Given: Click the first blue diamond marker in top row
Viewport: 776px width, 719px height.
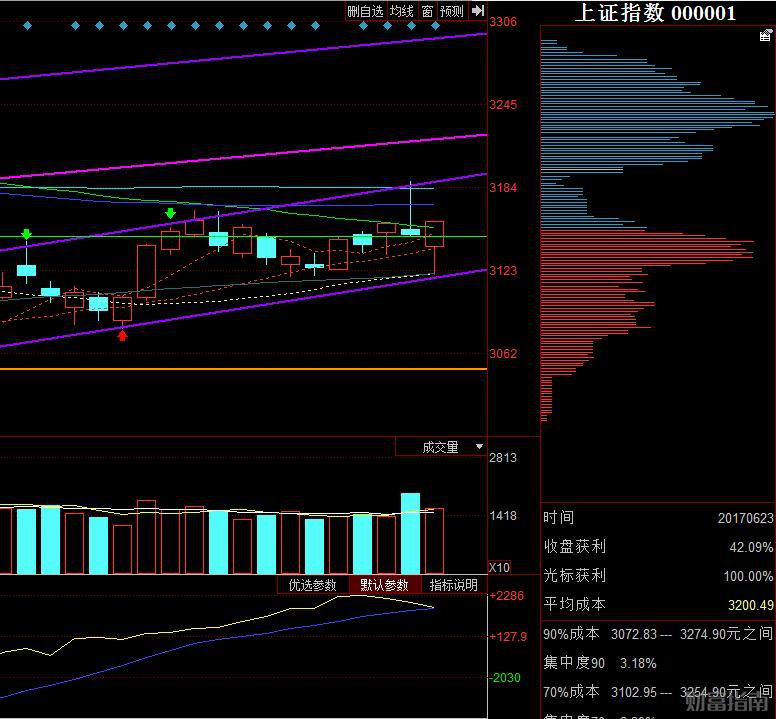Looking at the screenshot, I should (x=28, y=25).
